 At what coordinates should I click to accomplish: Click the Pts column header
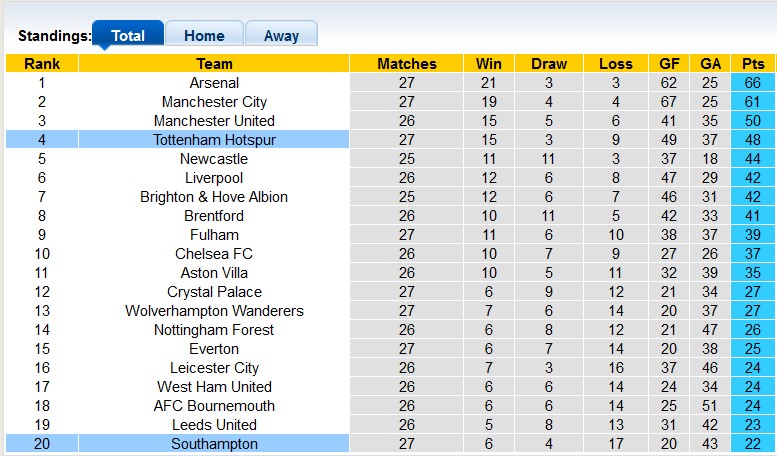[753, 64]
